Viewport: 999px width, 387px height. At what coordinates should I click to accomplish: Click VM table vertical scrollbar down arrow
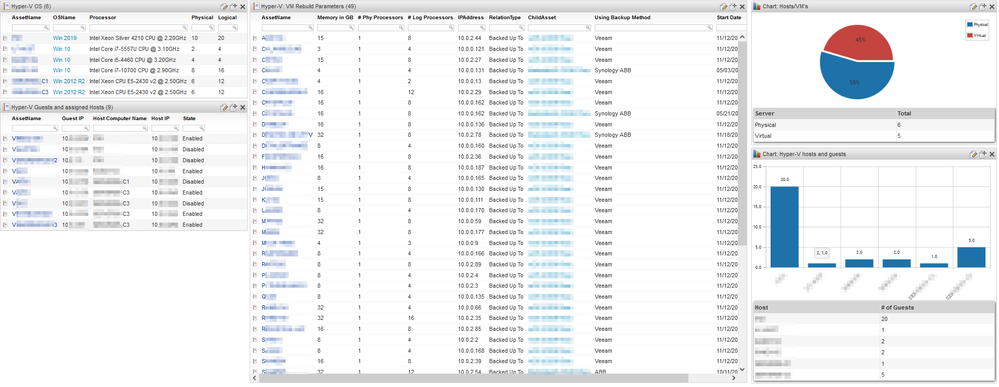pyautogui.click(x=742, y=369)
